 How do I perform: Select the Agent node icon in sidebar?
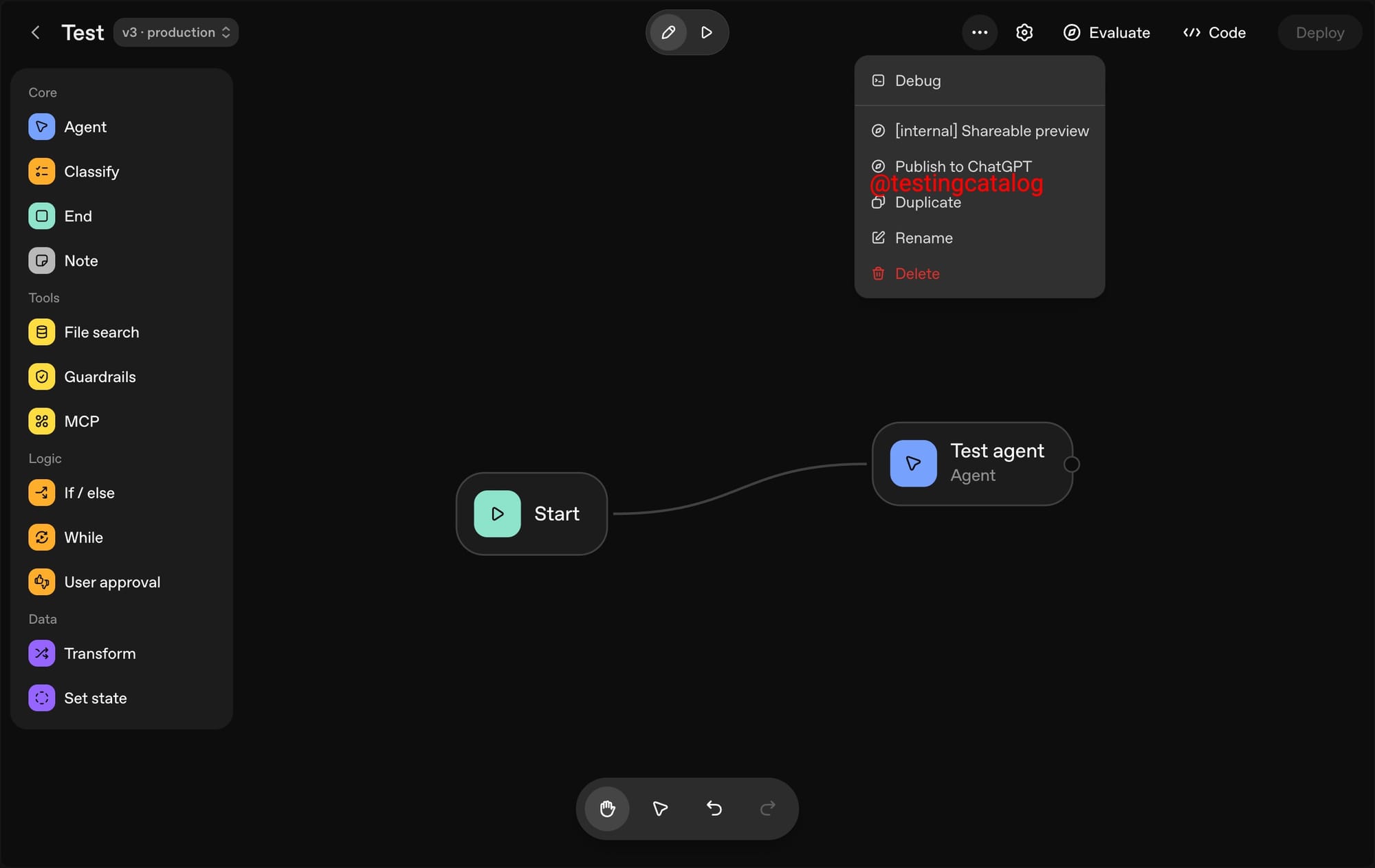tap(41, 127)
